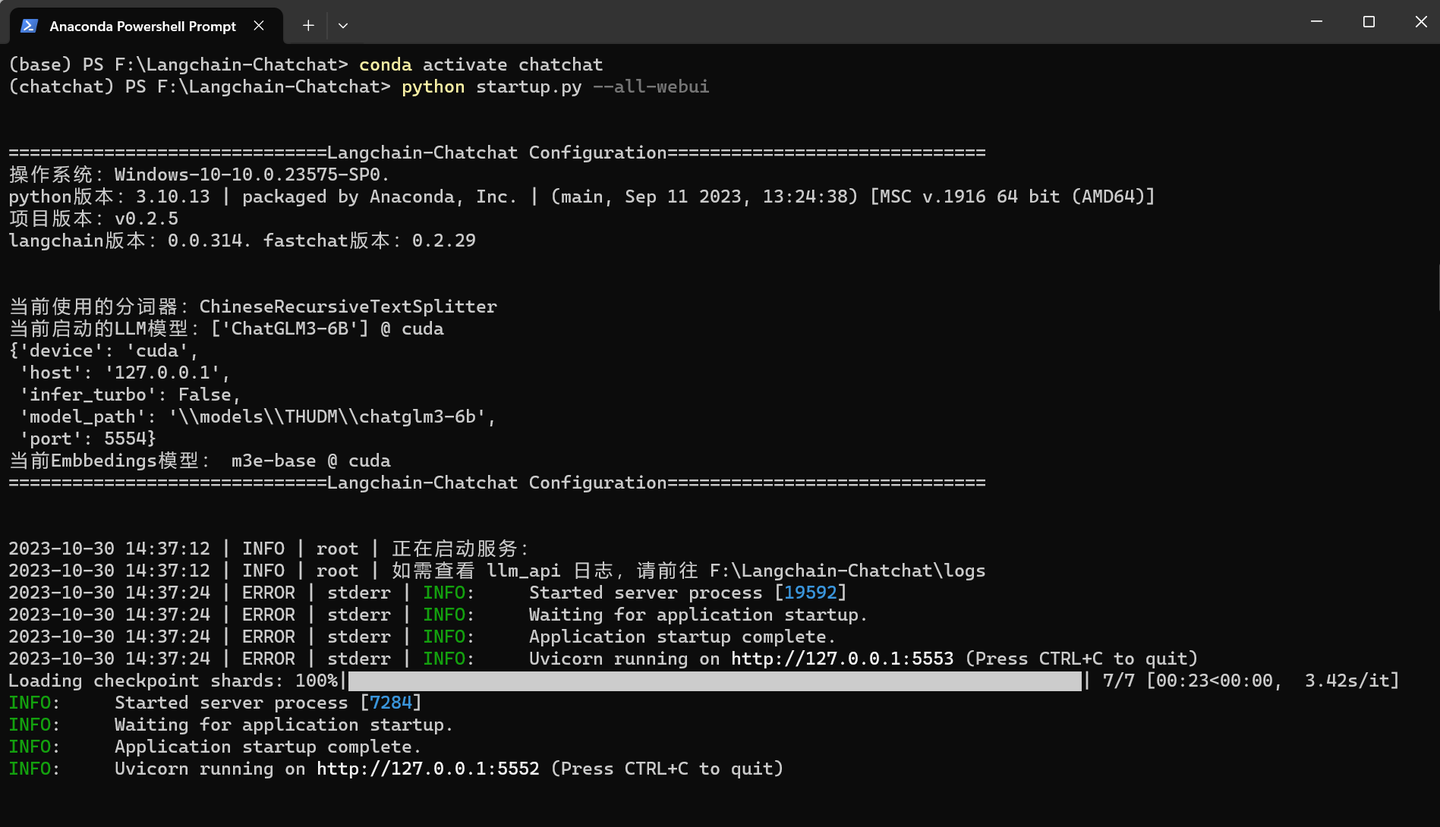Click the 'Windows-10-10.0.23575-SP0' OS text
This screenshot has height=827, width=1440.
pos(248,175)
